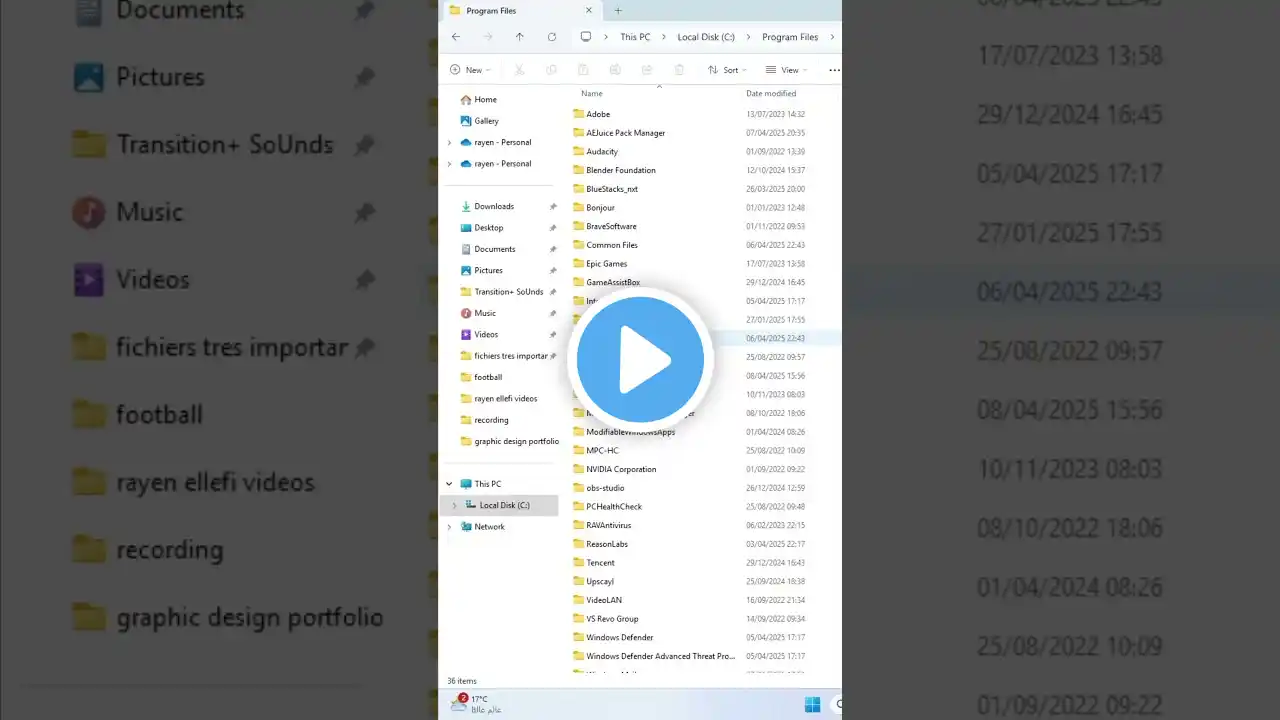
Task: Click the Share icon in the toolbar
Action: click(647, 70)
